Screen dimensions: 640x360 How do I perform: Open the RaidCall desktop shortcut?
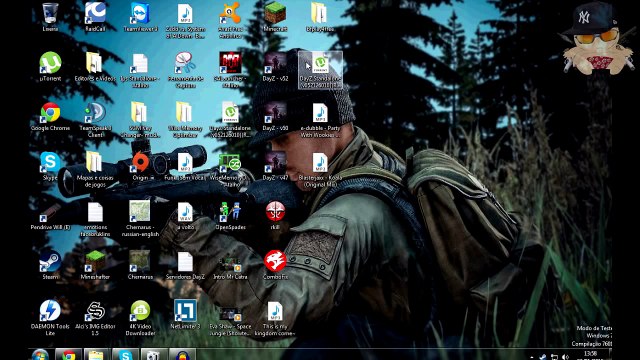(95, 17)
